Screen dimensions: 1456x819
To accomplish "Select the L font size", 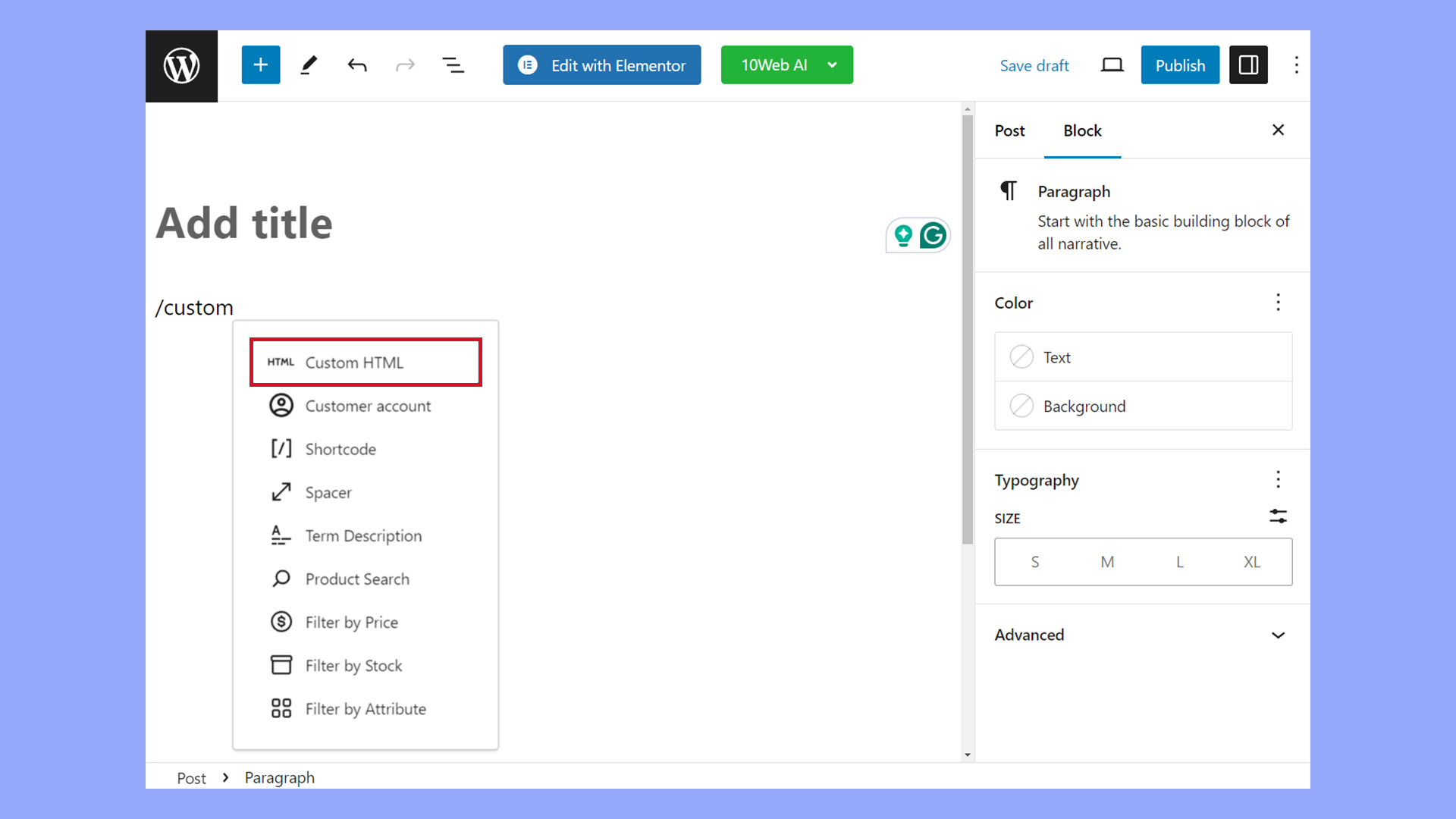I will click(x=1179, y=562).
